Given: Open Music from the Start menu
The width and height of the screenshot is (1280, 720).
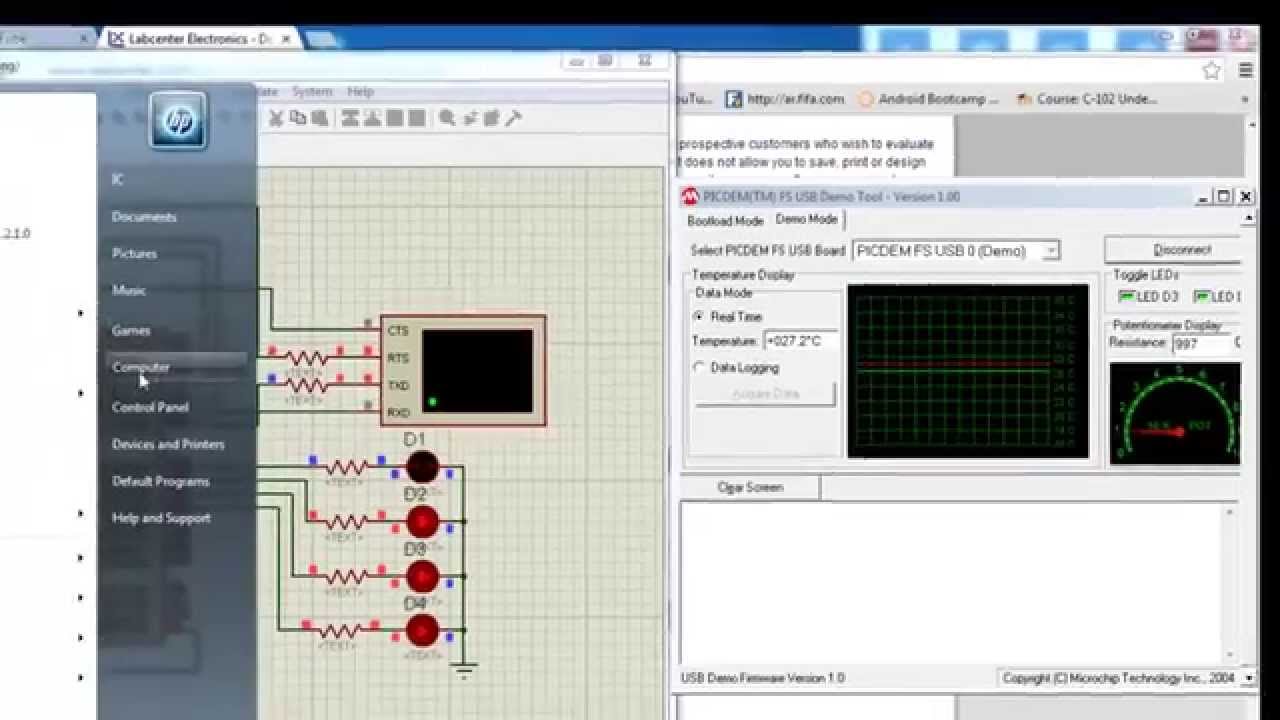Looking at the screenshot, I should pyautogui.click(x=129, y=291).
